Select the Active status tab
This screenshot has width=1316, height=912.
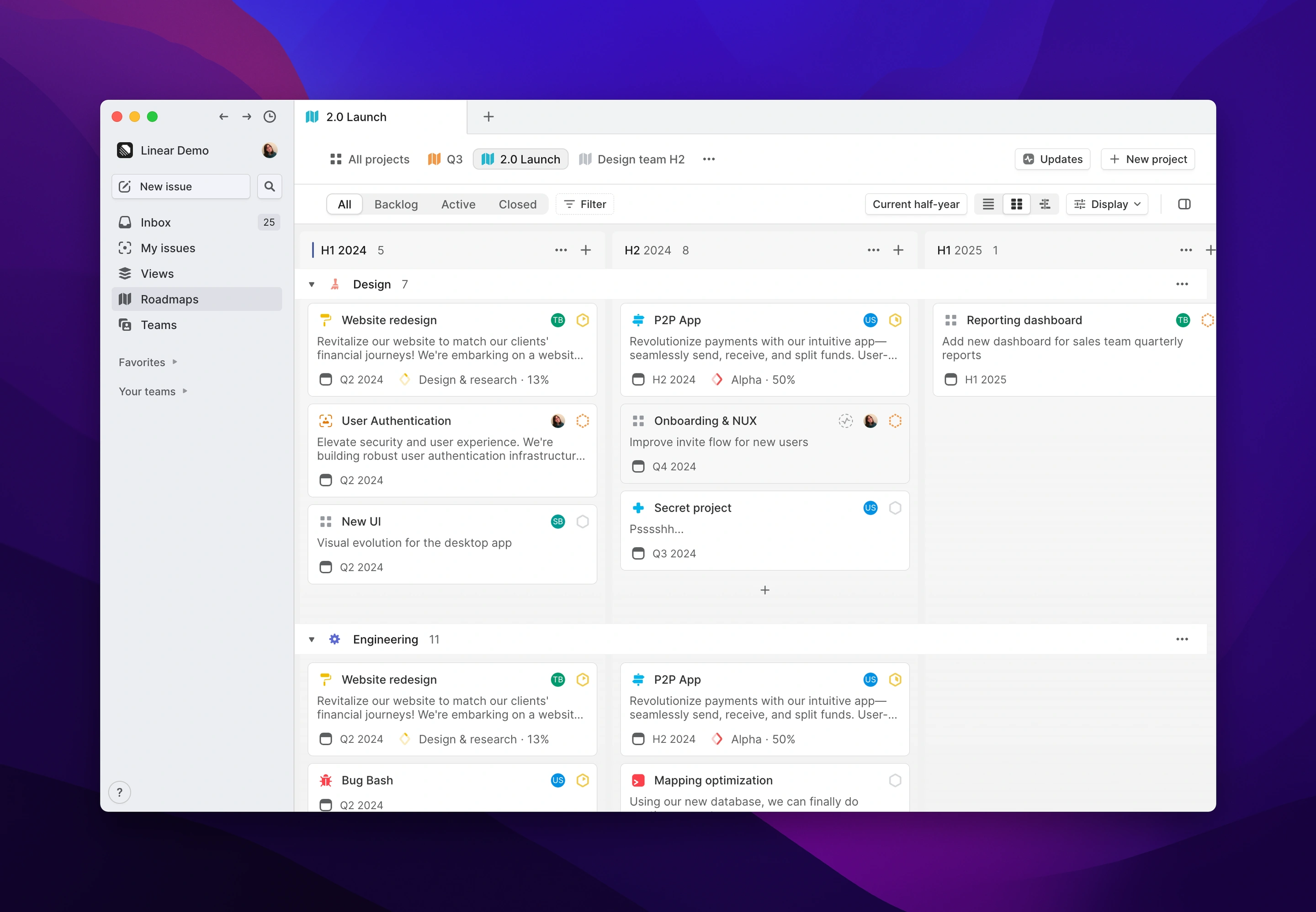click(x=458, y=204)
